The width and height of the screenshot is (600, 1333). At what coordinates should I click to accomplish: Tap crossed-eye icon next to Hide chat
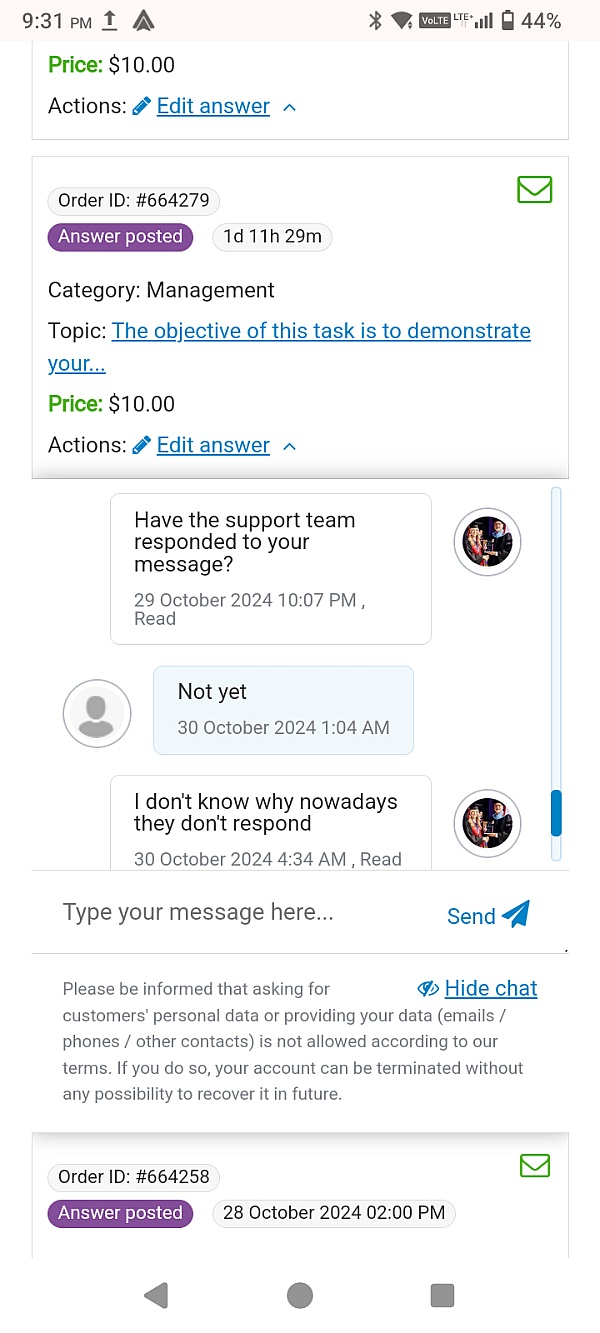point(428,988)
